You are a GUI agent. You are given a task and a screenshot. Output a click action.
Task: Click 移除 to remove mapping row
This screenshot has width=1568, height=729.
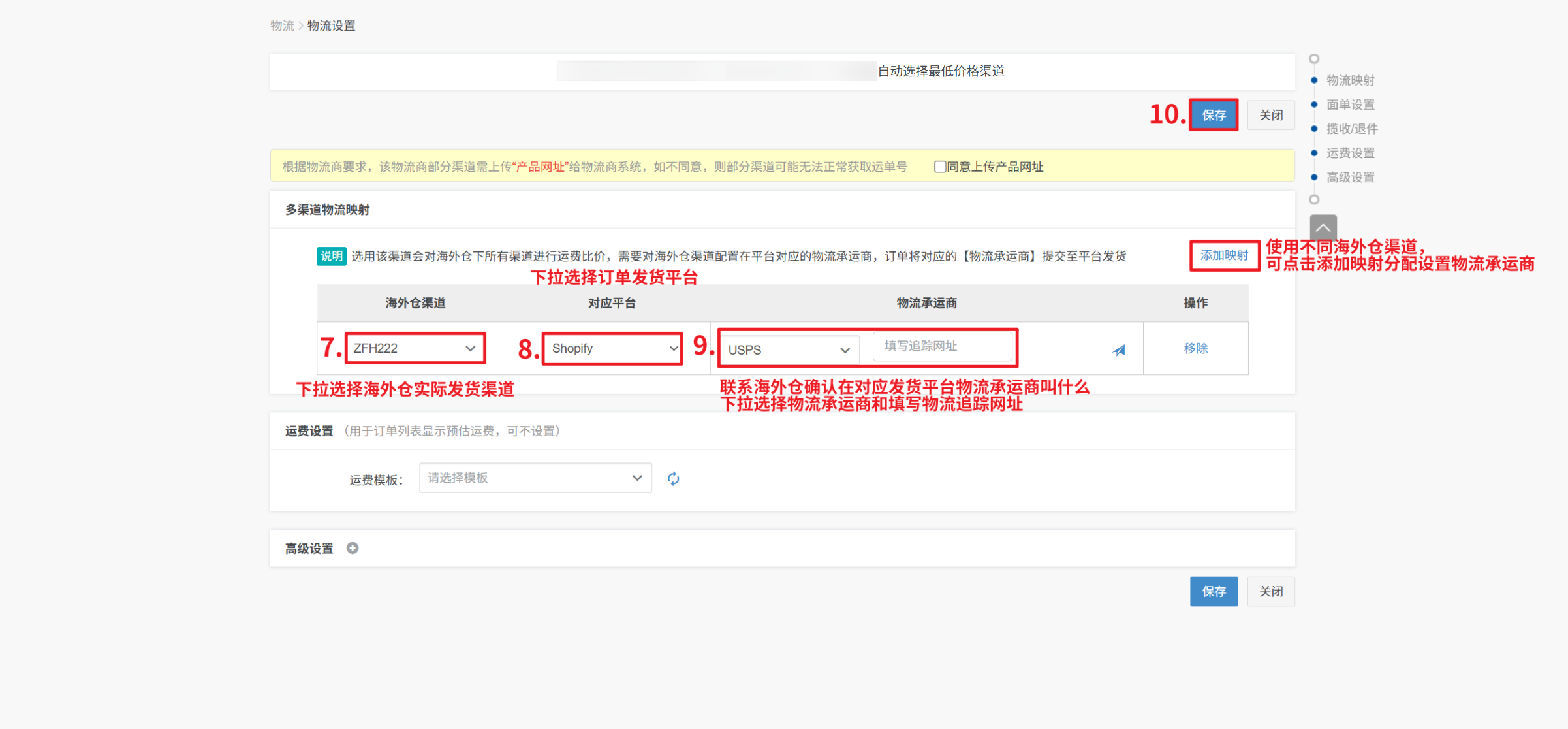point(1195,348)
